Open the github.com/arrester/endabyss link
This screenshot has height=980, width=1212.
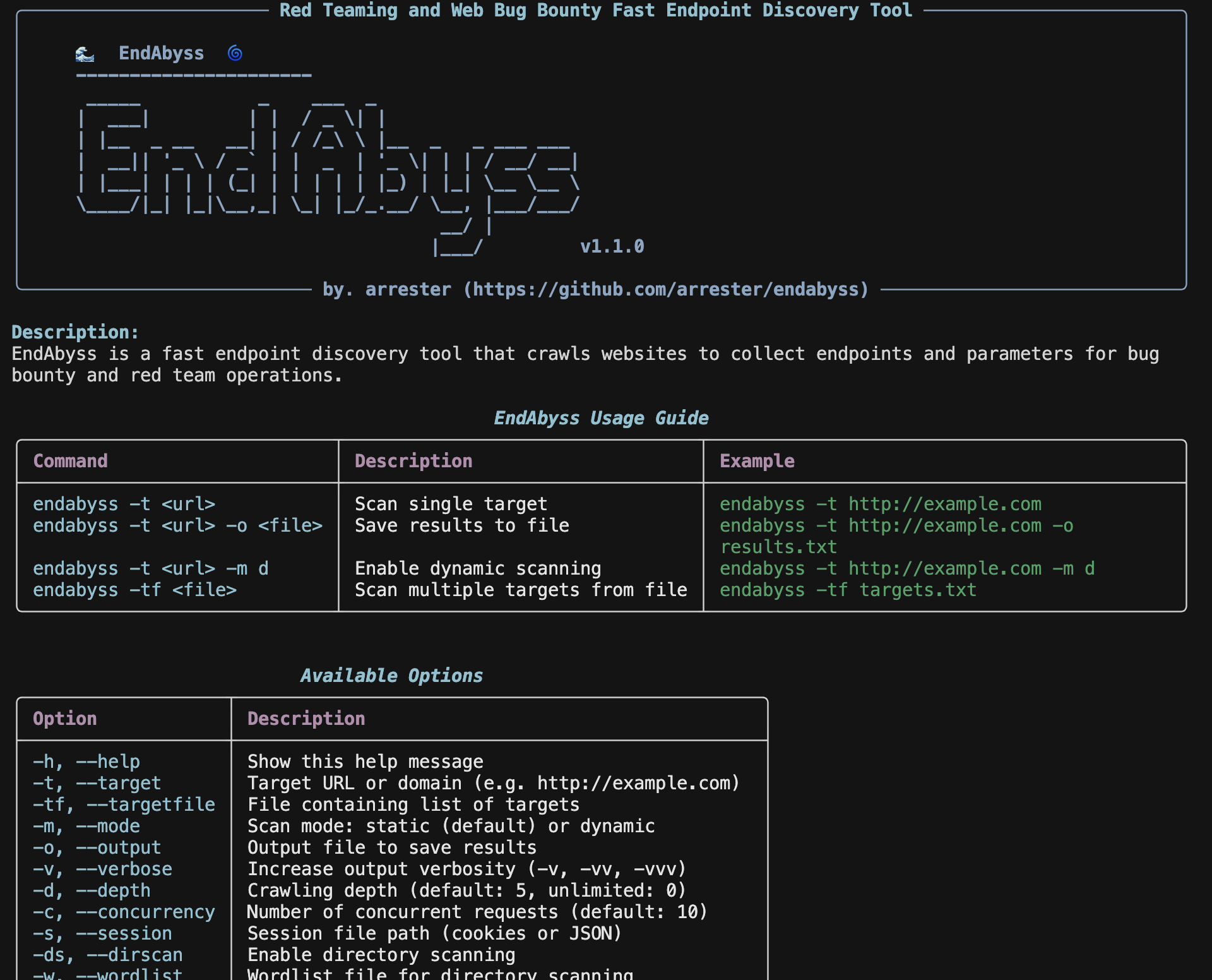[x=666, y=289]
